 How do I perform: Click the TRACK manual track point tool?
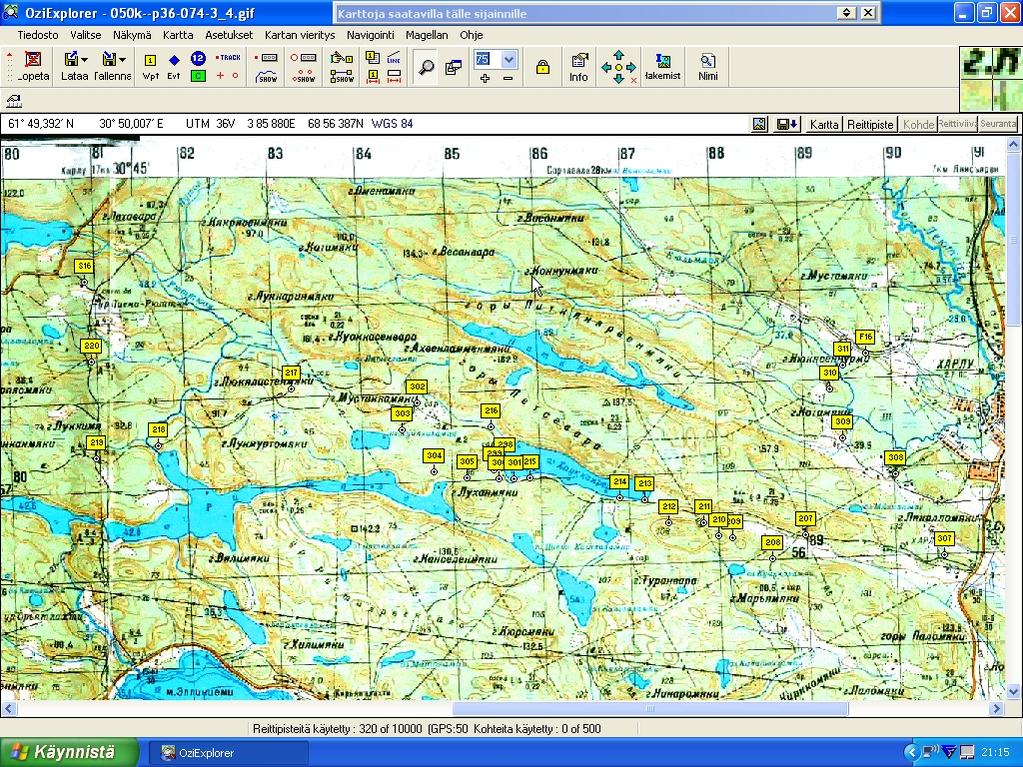coord(228,58)
